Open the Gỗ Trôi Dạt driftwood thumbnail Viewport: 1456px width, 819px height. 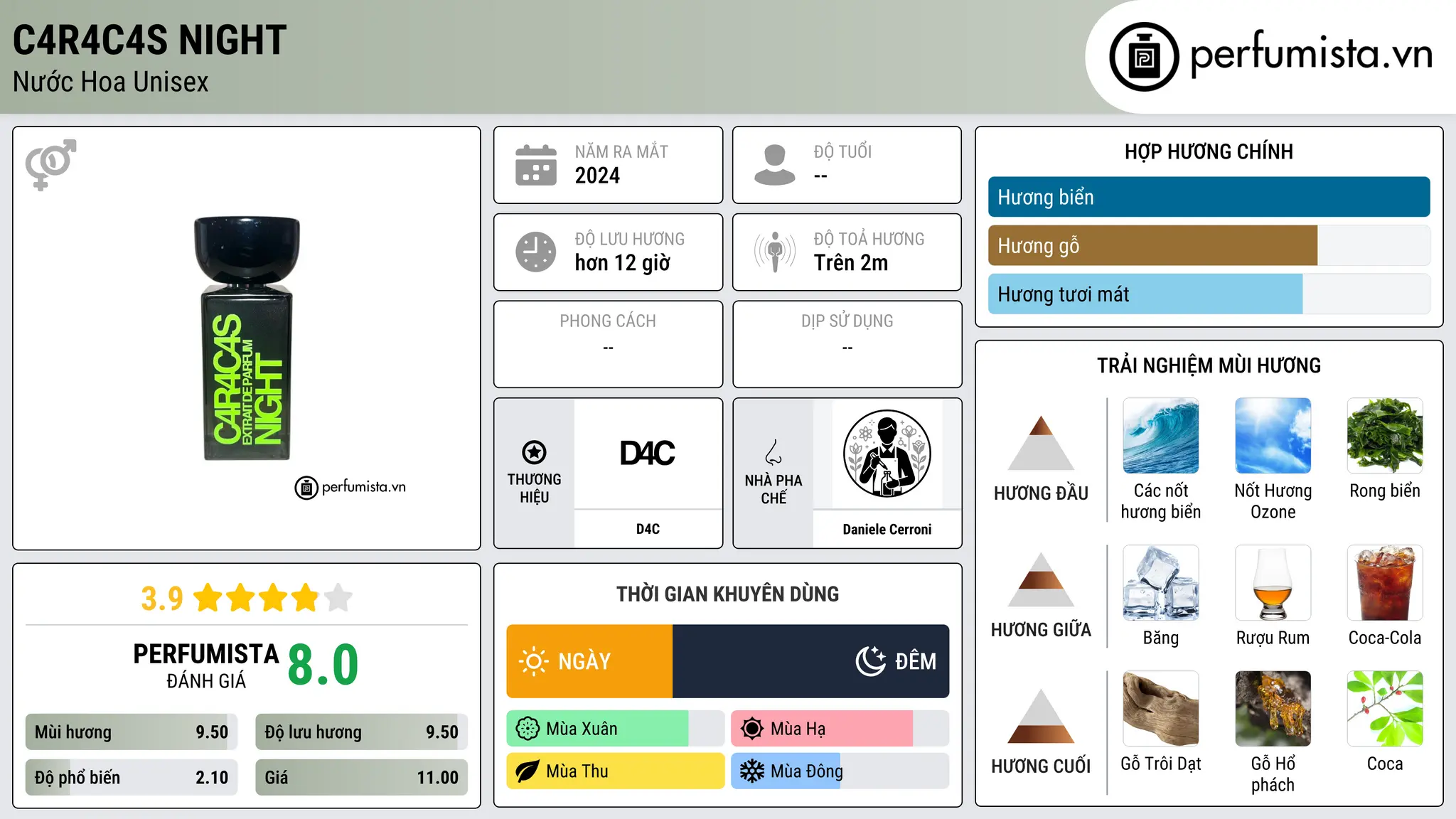[1160, 709]
